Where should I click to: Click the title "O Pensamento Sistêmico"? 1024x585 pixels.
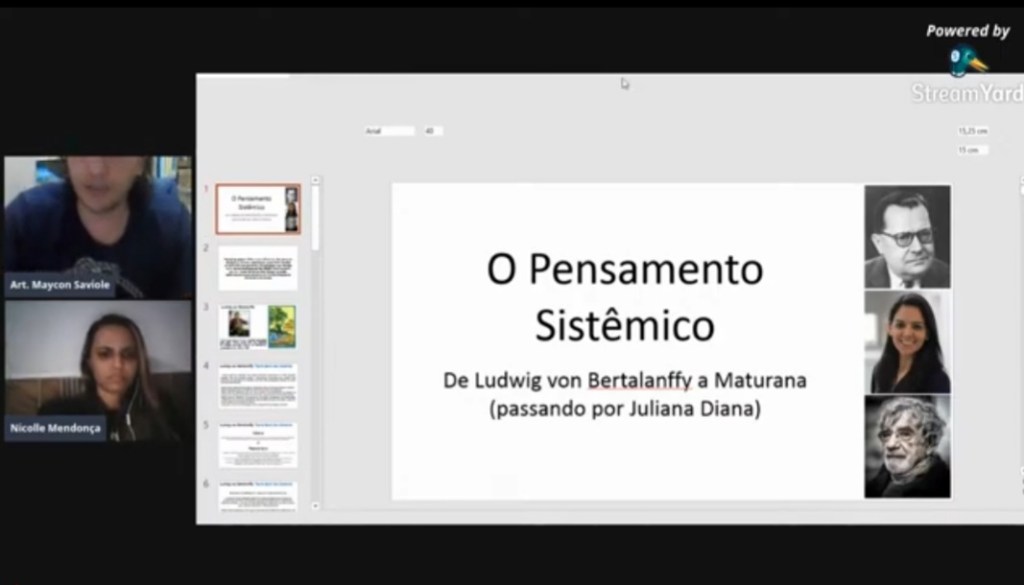click(x=624, y=297)
